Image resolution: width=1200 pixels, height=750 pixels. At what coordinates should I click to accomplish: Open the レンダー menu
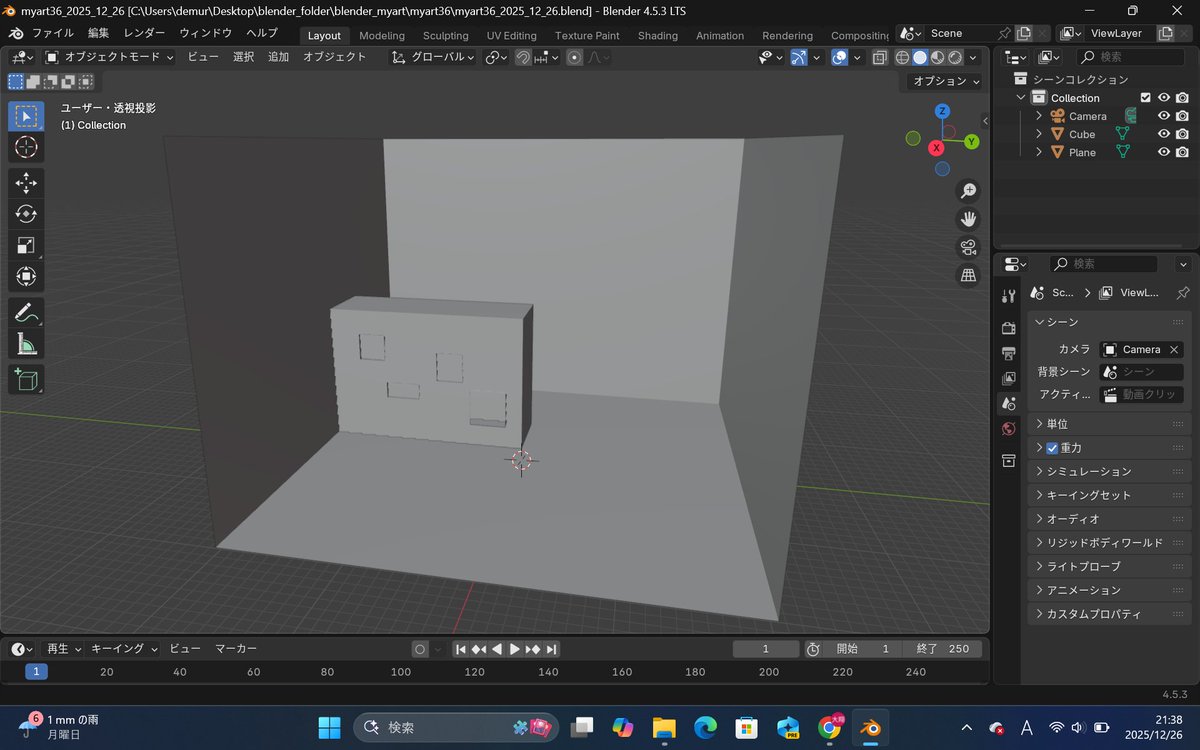144,33
